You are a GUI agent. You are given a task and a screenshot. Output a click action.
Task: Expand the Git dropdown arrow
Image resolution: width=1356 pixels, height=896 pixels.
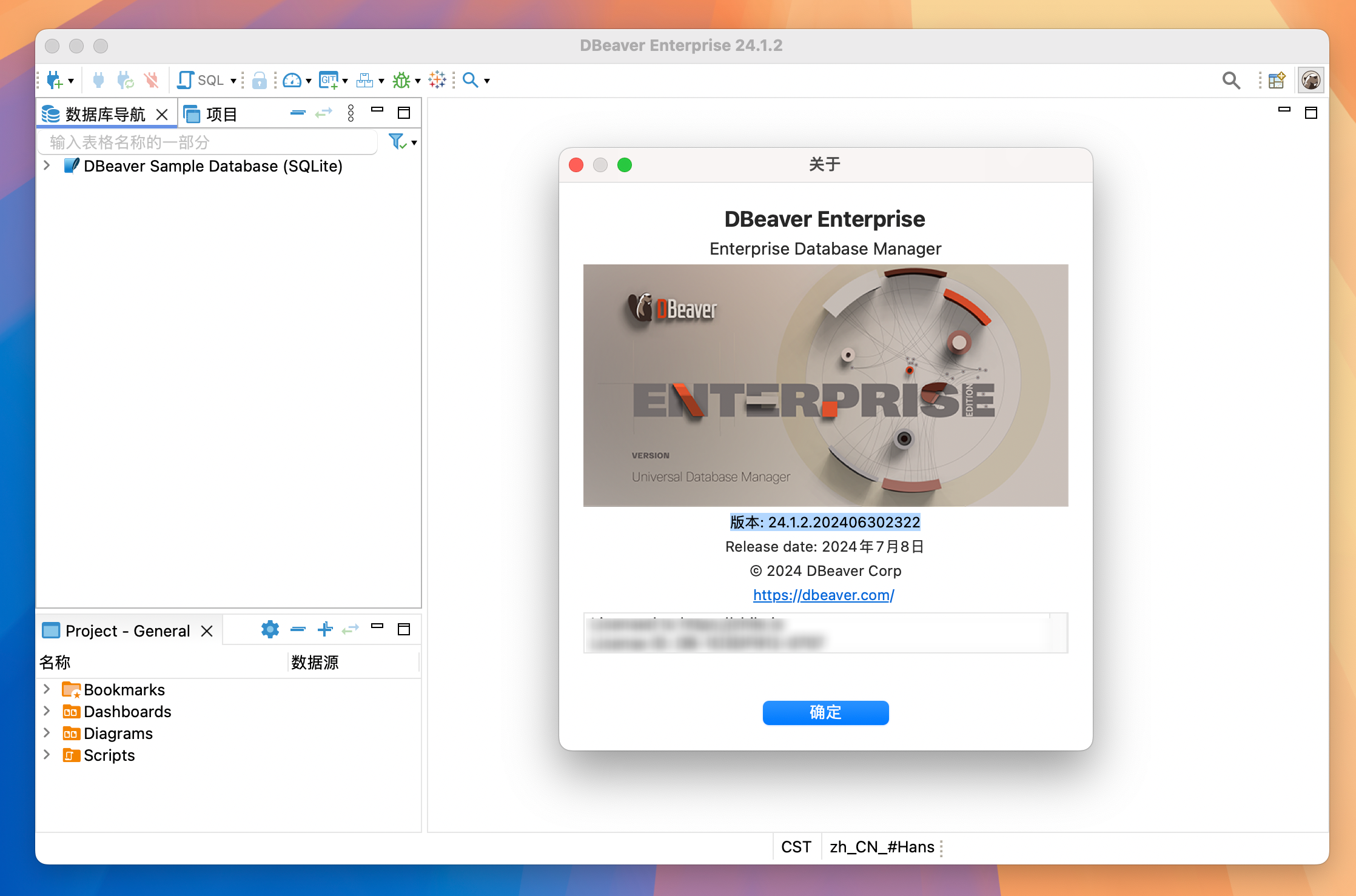345,81
